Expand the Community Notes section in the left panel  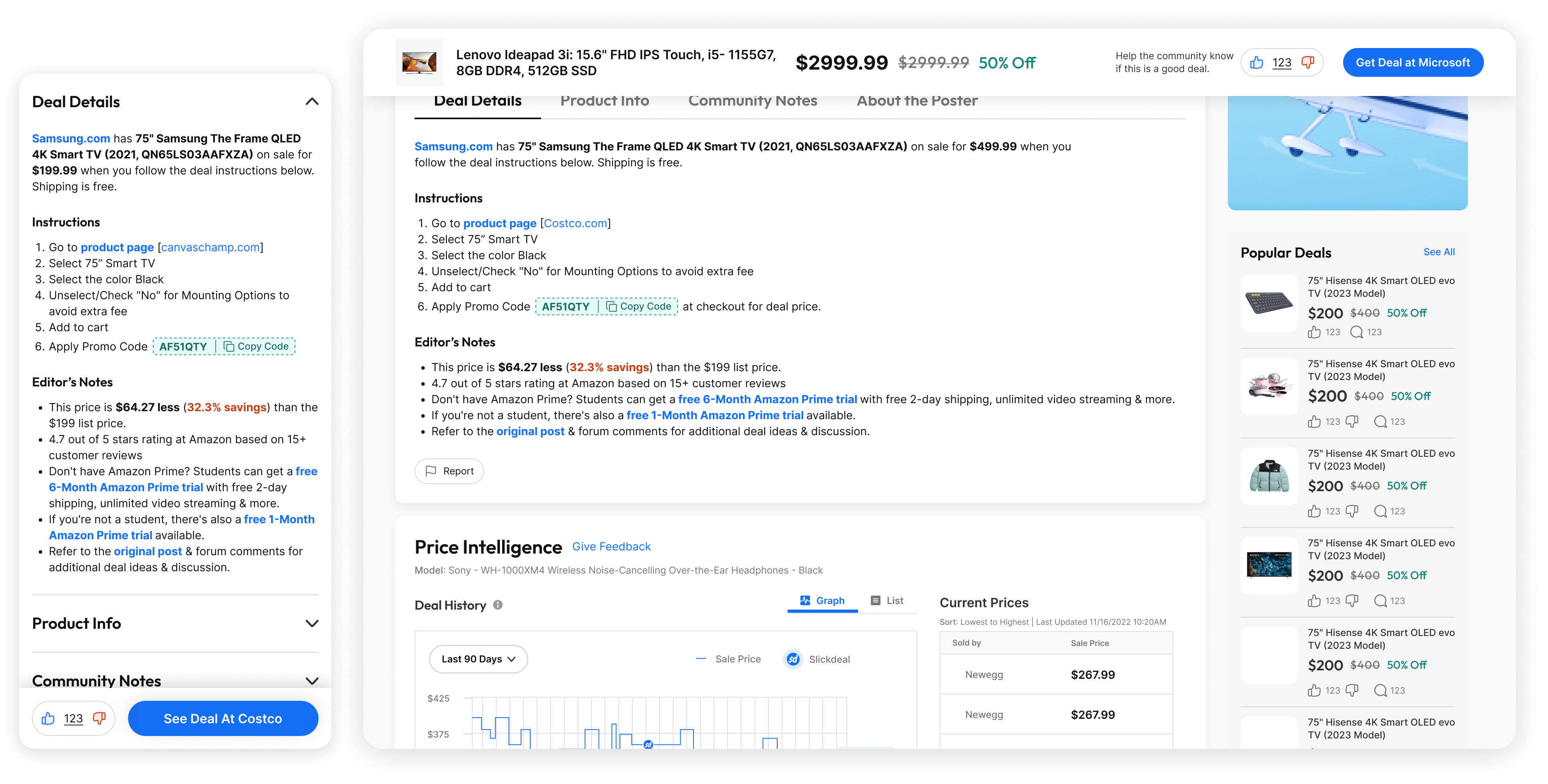(x=311, y=681)
